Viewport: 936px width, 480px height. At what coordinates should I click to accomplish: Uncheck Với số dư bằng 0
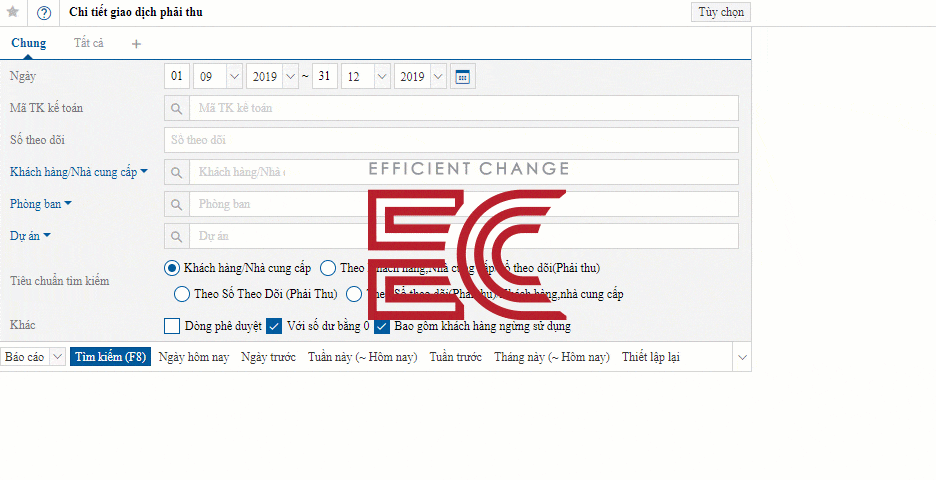(x=274, y=326)
